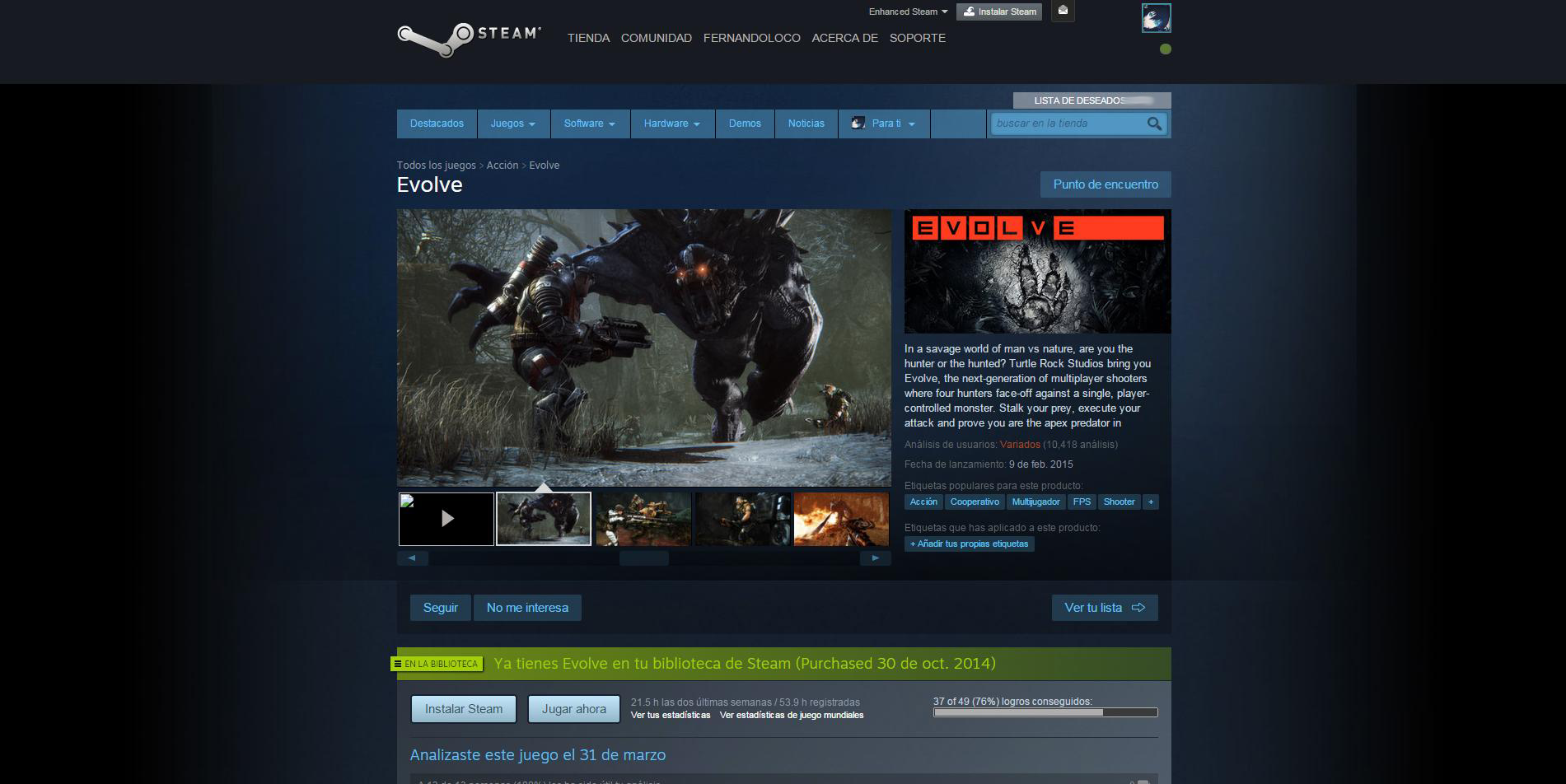
Task: Click the Acción breadcrumb link
Action: coord(503,166)
